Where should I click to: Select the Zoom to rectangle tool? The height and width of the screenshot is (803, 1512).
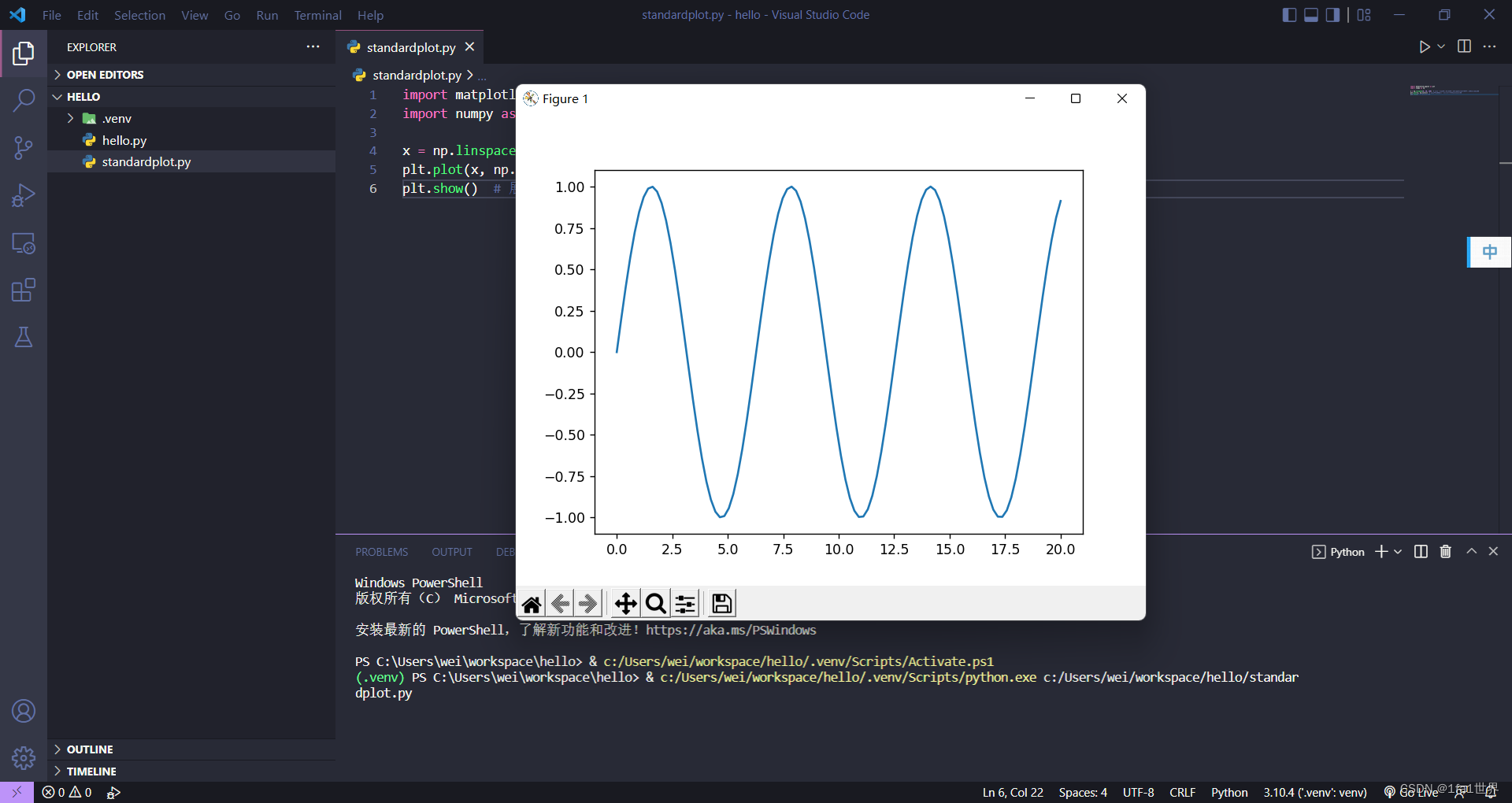point(655,604)
